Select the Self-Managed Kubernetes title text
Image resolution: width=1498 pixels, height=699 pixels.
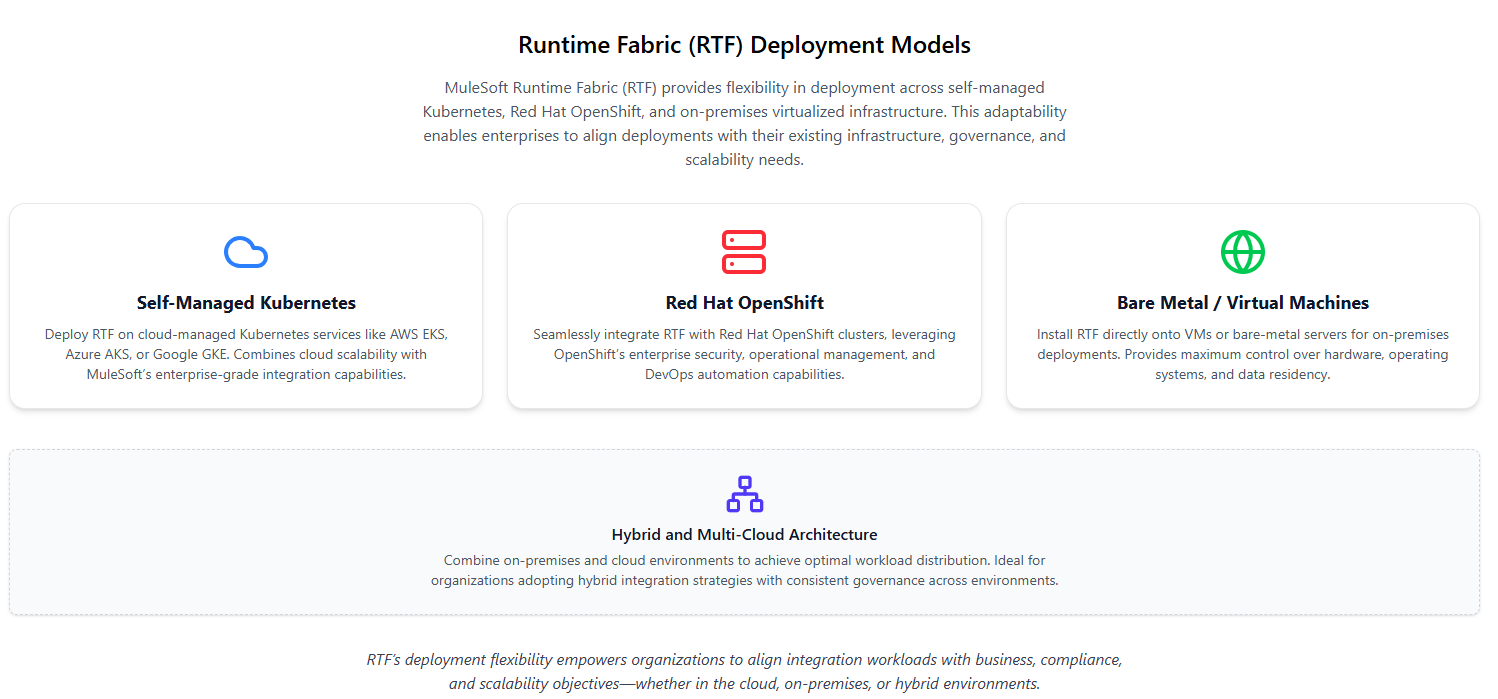(x=245, y=302)
